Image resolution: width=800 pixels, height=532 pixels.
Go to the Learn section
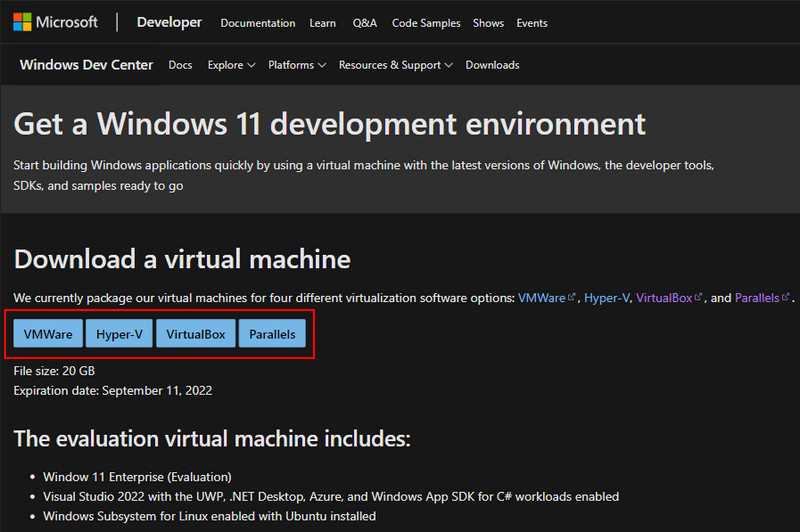click(322, 23)
